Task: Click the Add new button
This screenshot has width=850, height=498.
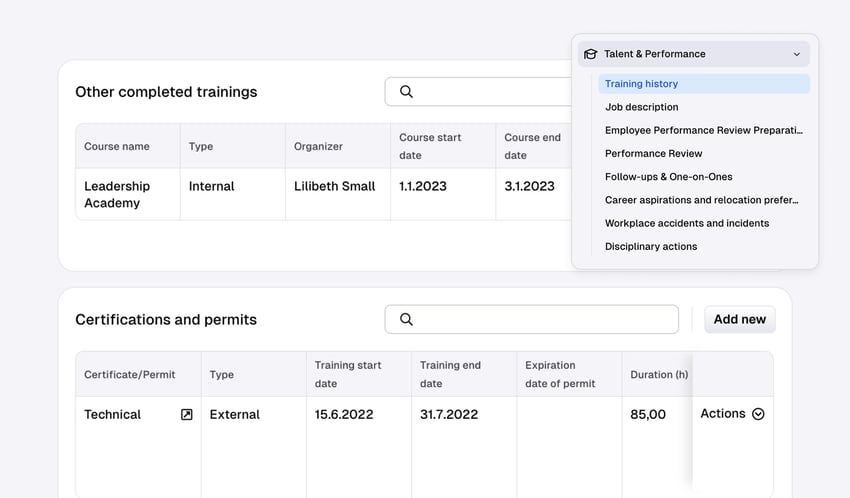Action: coord(739,320)
